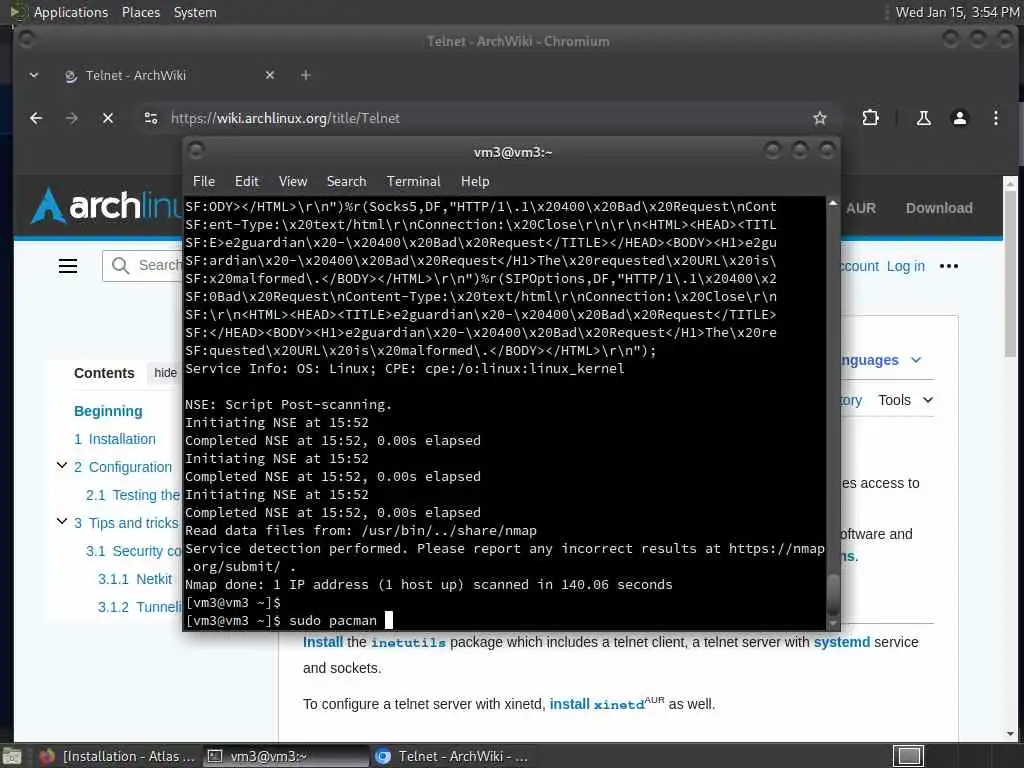
Task: Open the ArchWiki personal tools ellipsis
Action: 948,266
